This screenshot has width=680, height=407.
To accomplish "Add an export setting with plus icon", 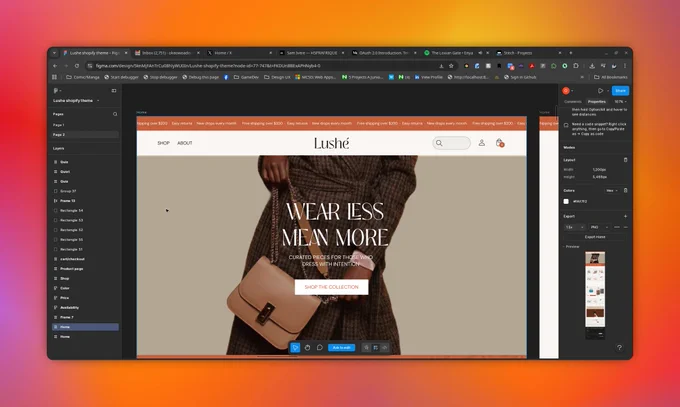I will [625, 216].
